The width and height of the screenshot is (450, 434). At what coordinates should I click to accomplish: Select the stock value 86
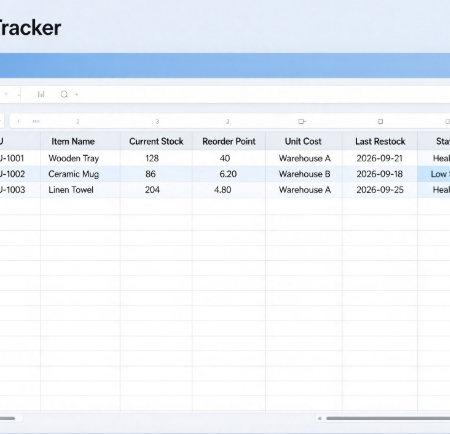[x=150, y=174]
